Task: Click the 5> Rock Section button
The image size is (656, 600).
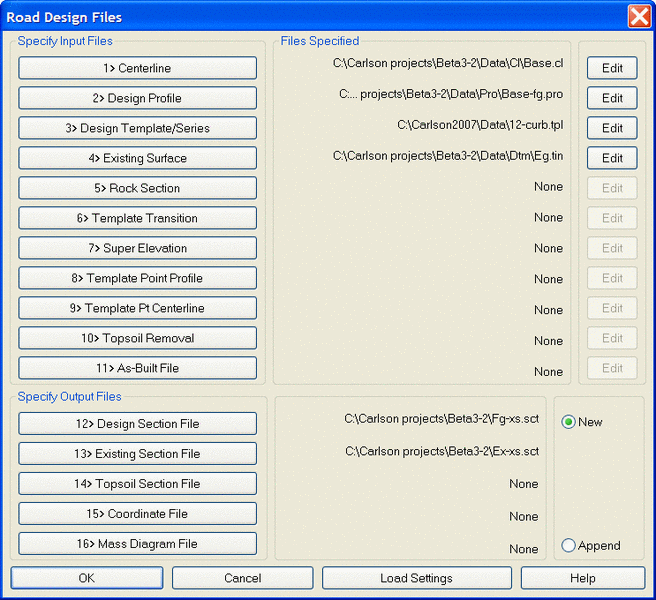Action: [x=137, y=188]
